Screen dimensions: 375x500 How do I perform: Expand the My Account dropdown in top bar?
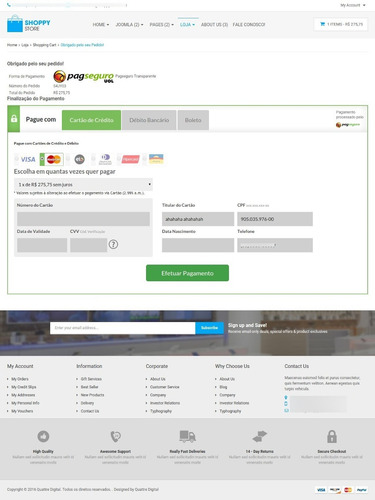(x=353, y=5)
